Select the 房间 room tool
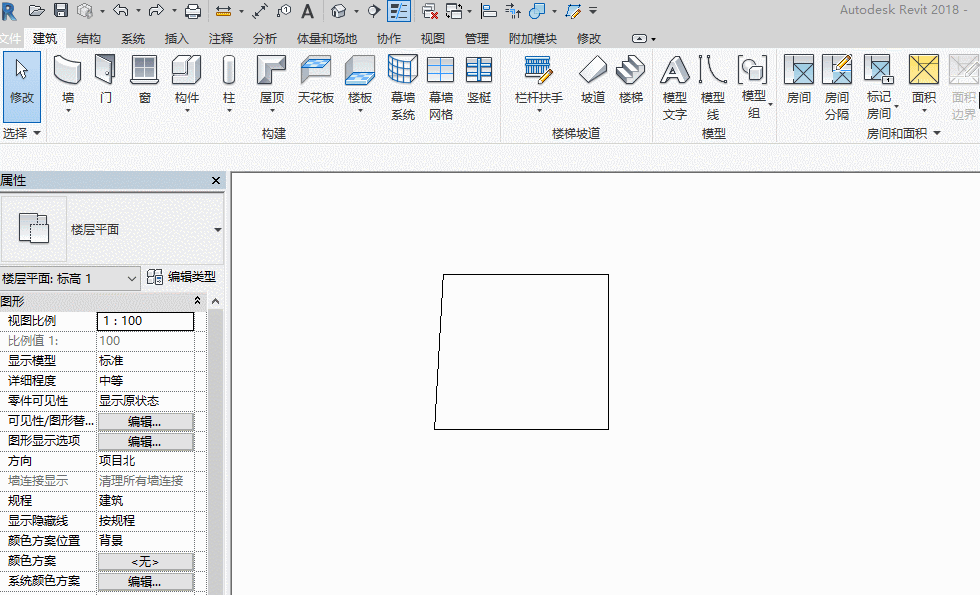Screen dimensions: 980x595 point(799,79)
